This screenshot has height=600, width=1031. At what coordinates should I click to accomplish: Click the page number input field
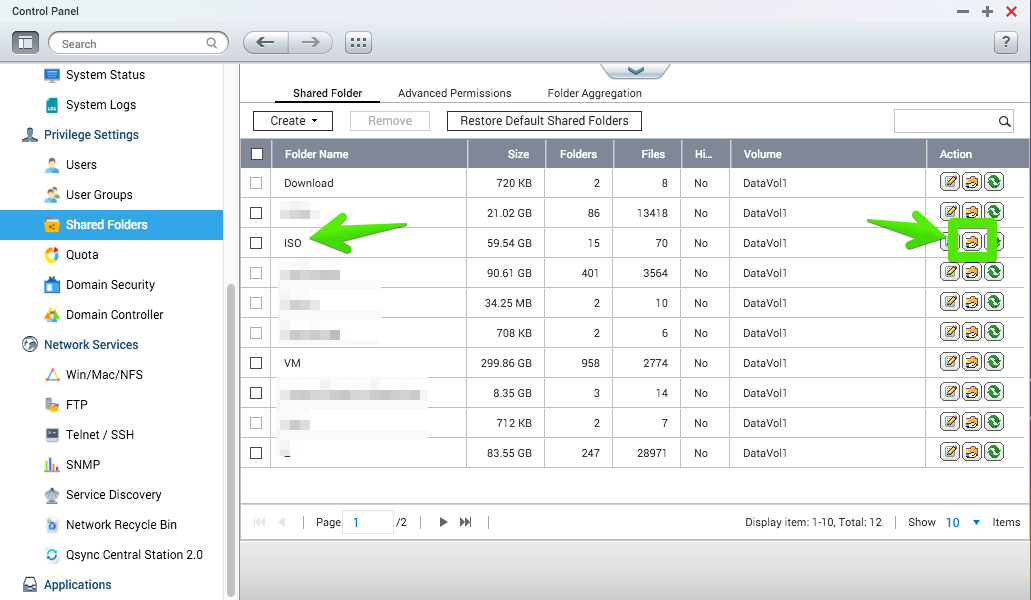[x=368, y=522]
